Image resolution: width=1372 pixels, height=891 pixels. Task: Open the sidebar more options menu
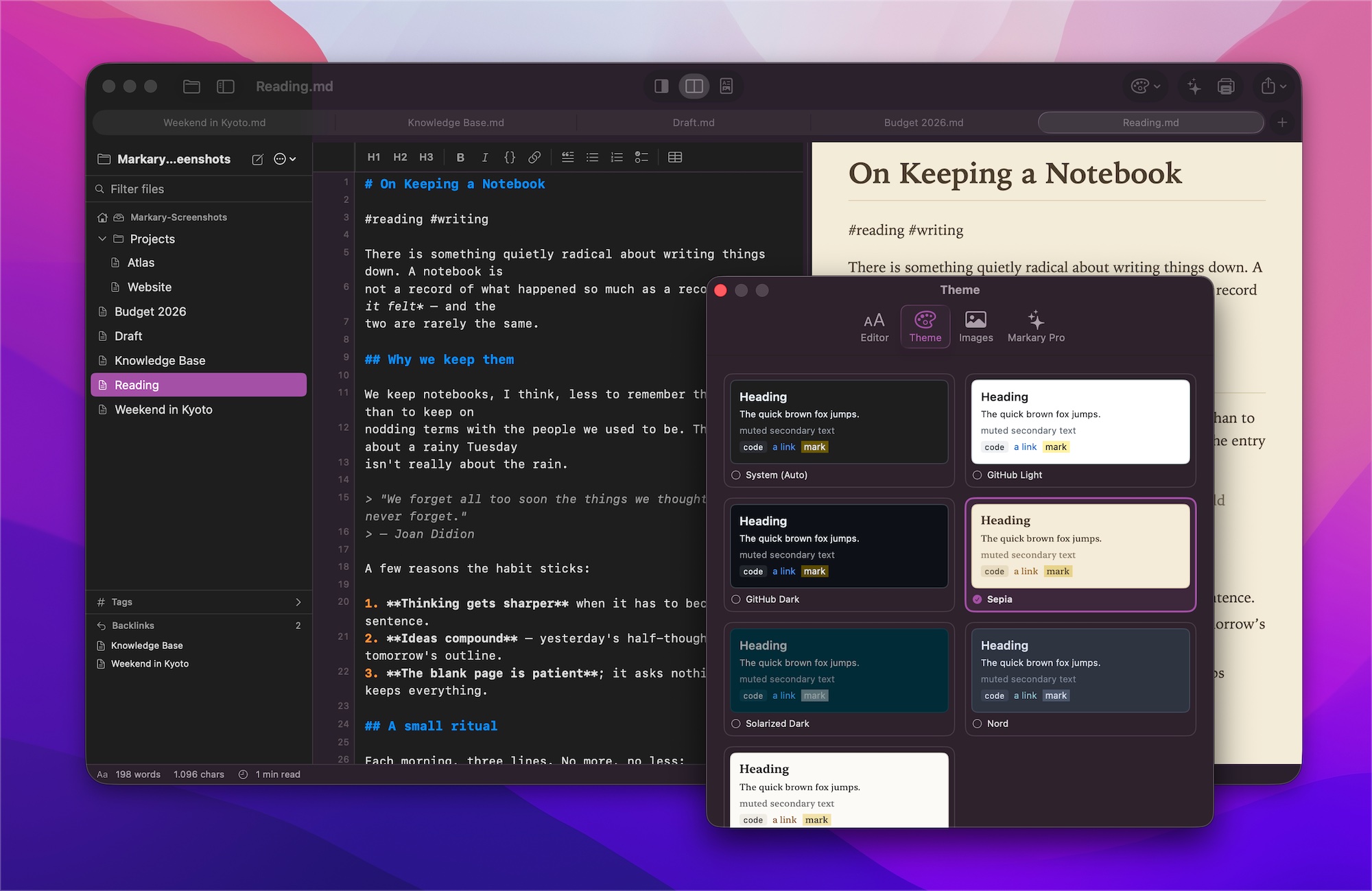click(x=285, y=159)
